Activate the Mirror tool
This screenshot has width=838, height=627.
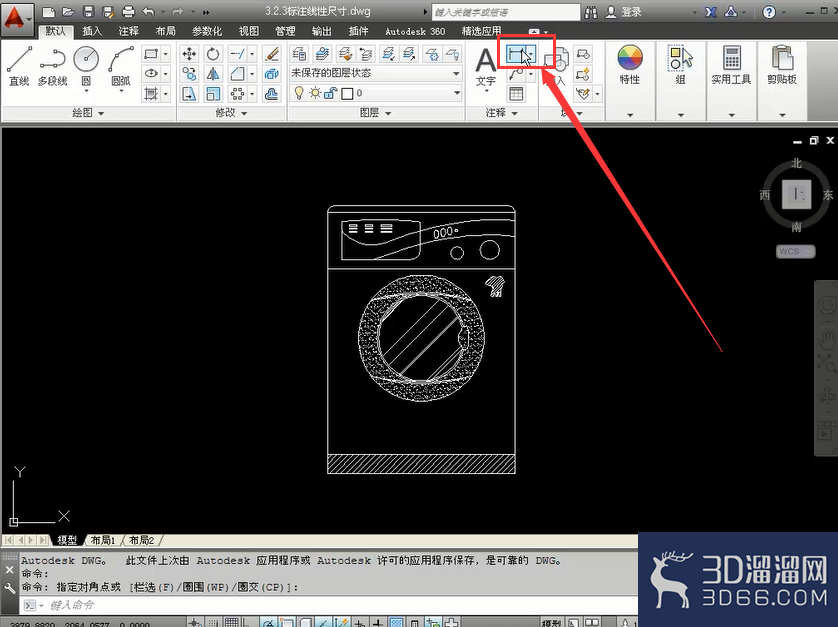213,73
